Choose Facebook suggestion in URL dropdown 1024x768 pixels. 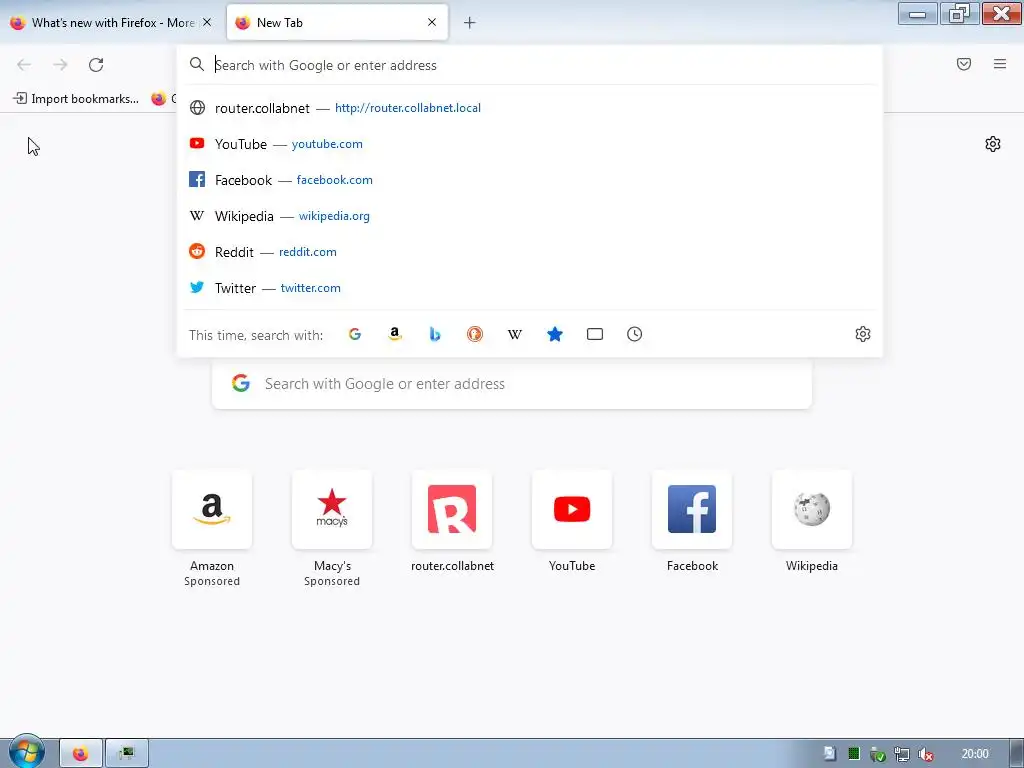coord(530,180)
